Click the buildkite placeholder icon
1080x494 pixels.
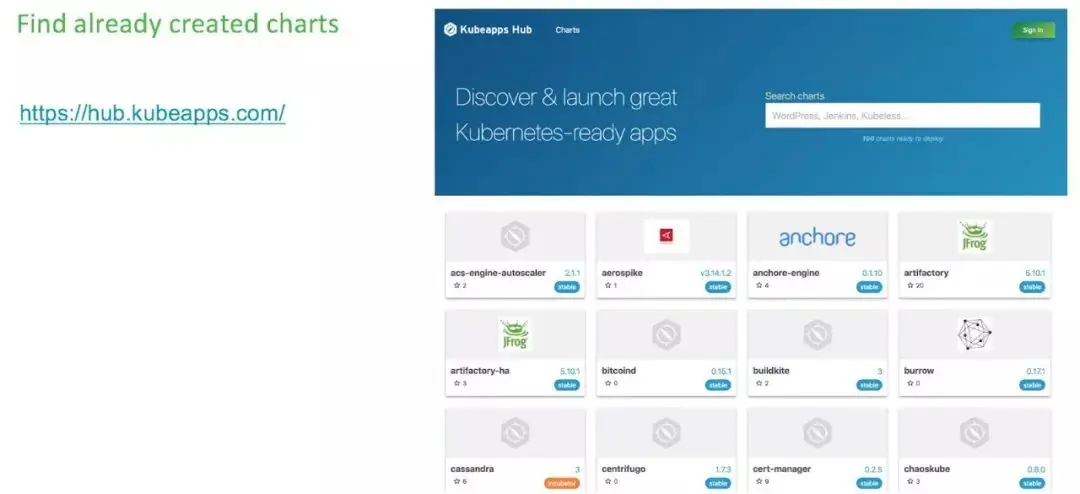(x=817, y=335)
